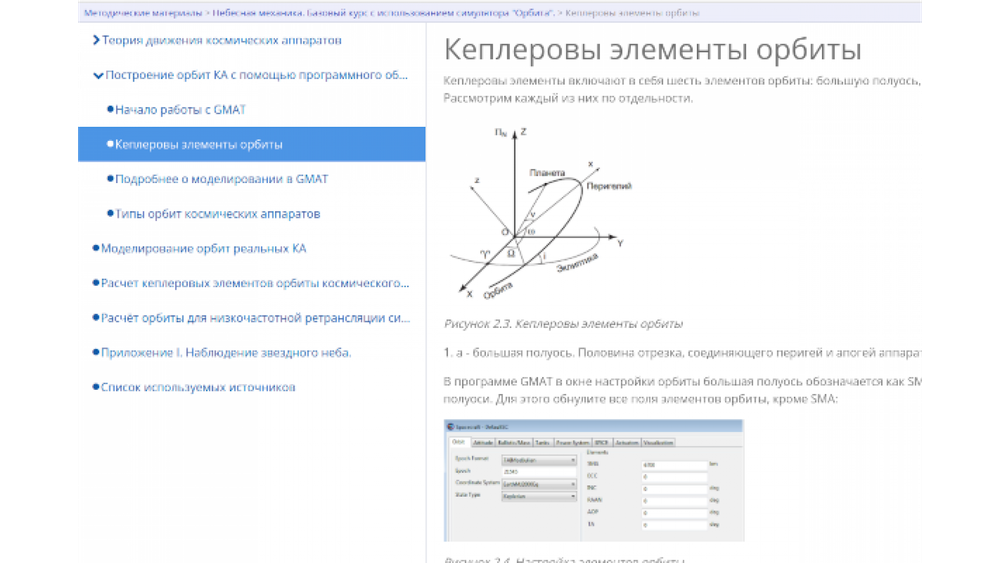The width and height of the screenshot is (1000, 563).
Task: Click bullet icon before 'Подробнее о моделировании в GMAT'
Action: click(110, 179)
